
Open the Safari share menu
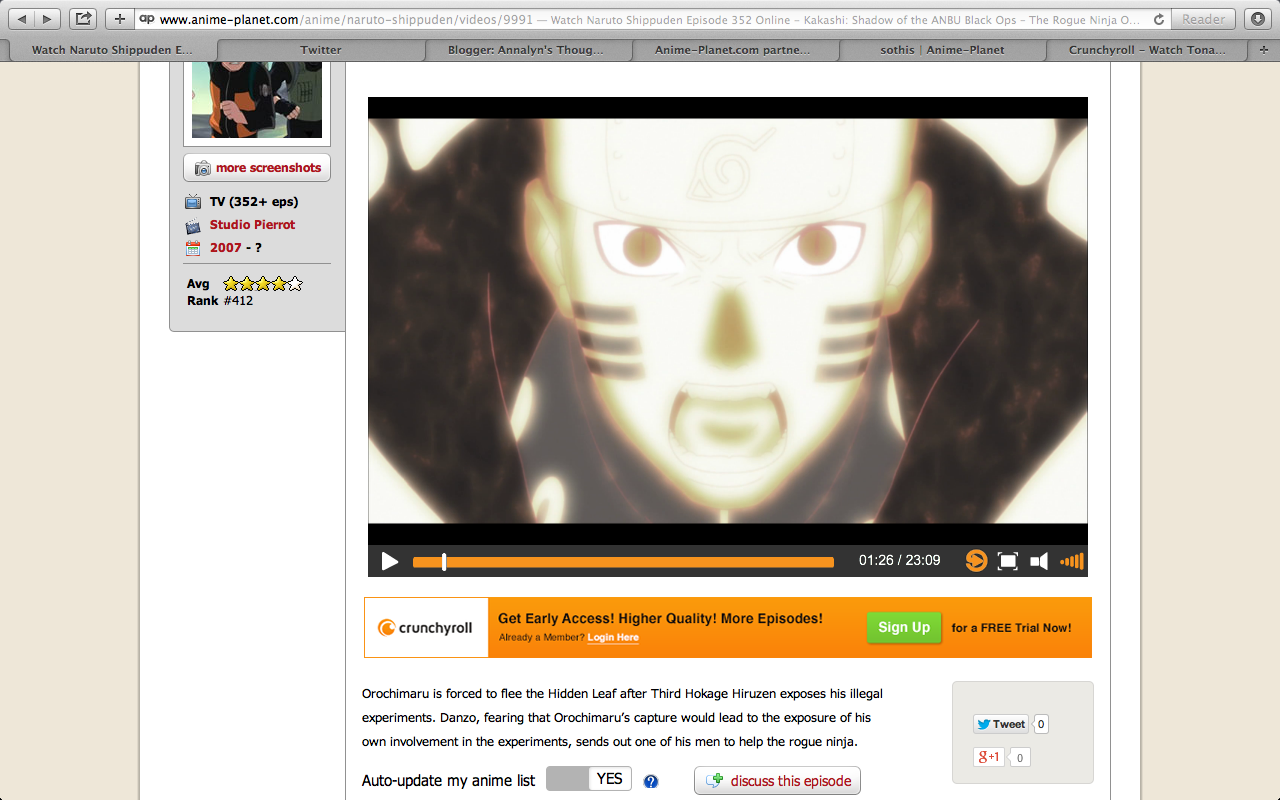[x=83, y=19]
